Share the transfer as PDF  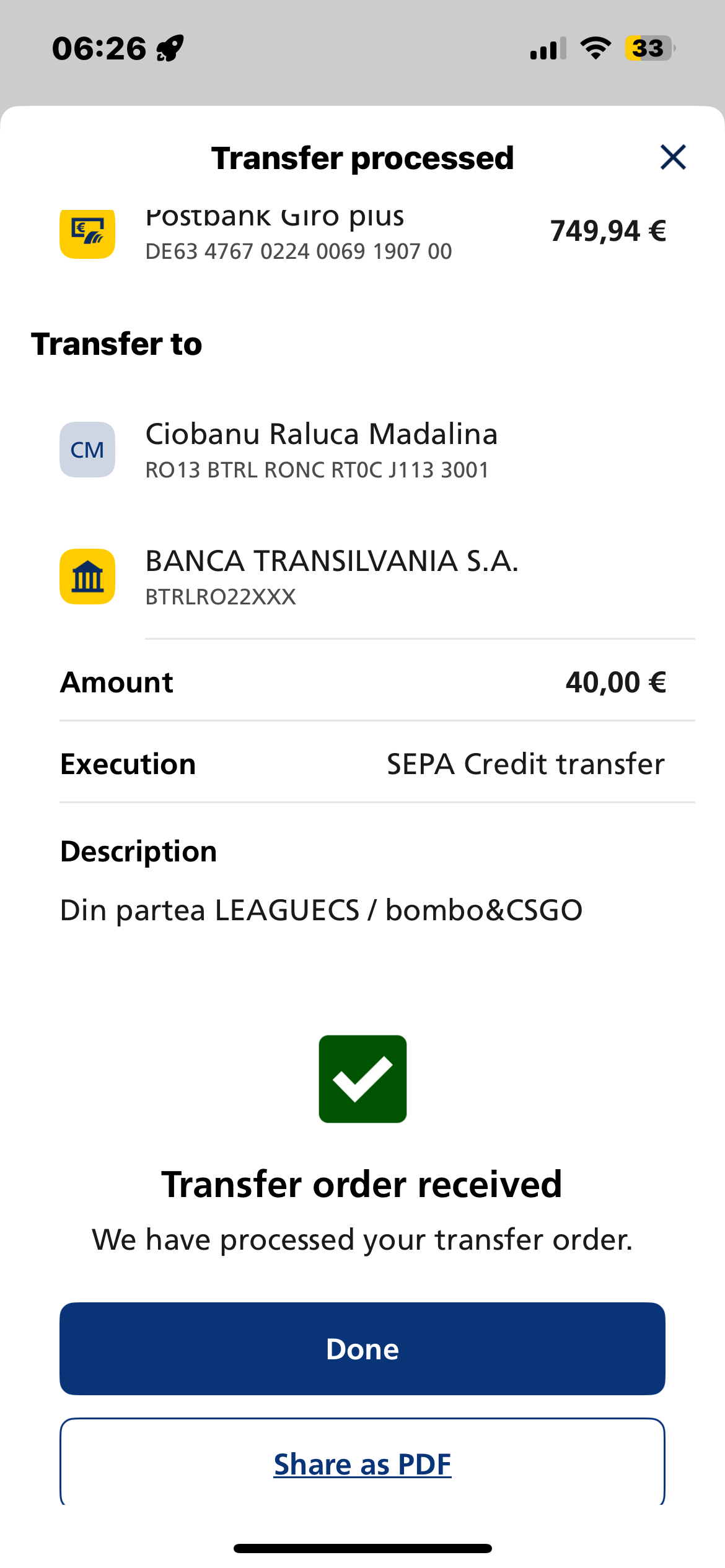tap(362, 1463)
